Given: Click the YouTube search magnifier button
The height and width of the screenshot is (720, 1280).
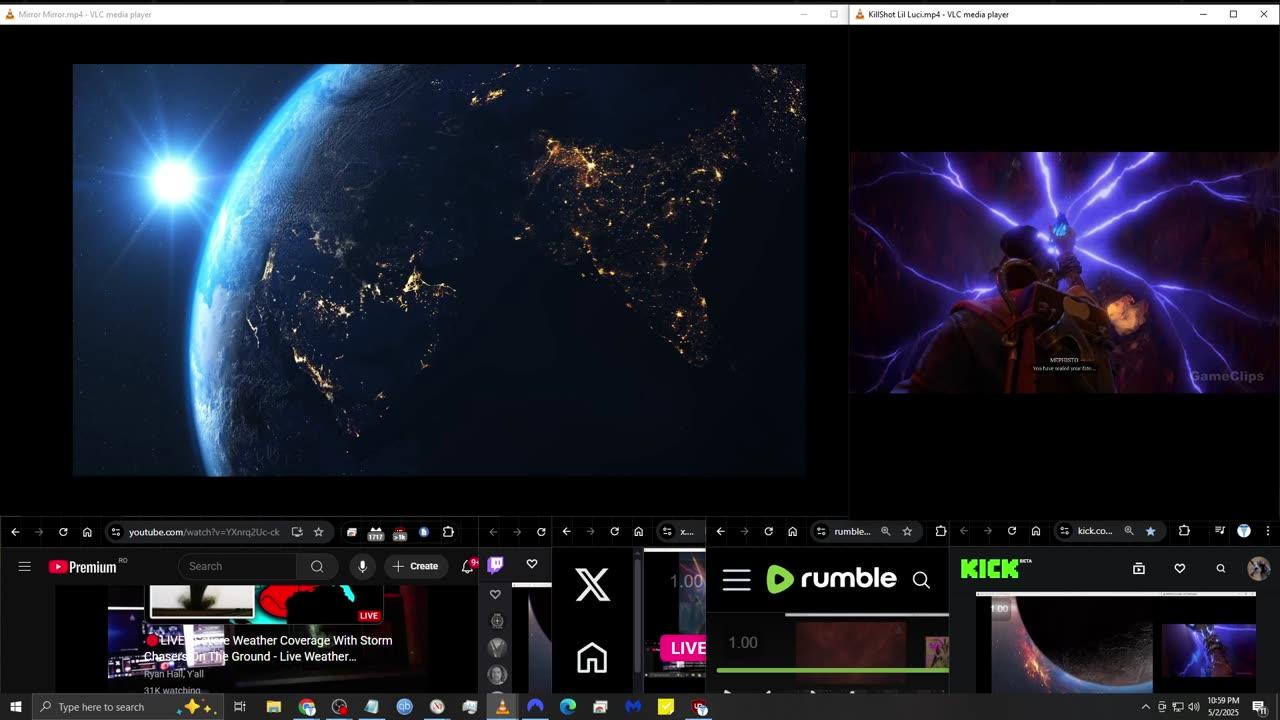Looking at the screenshot, I should coord(317,566).
